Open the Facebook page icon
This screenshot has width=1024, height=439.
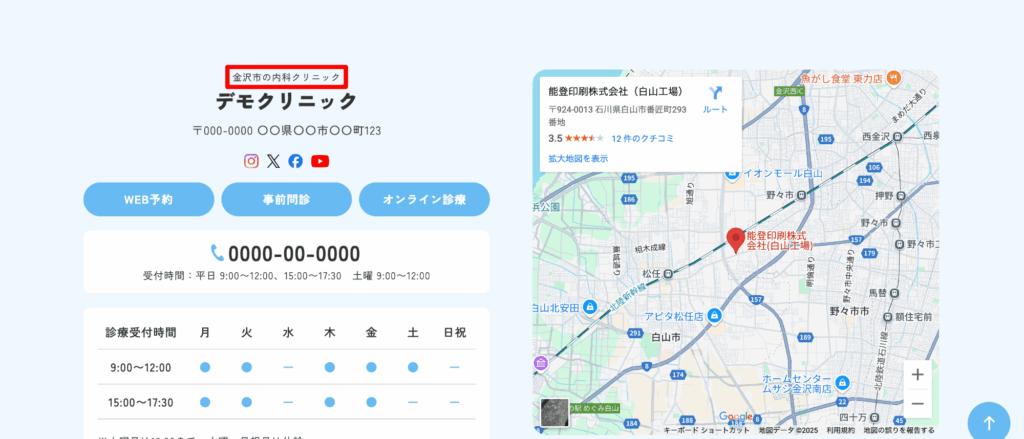click(x=296, y=161)
